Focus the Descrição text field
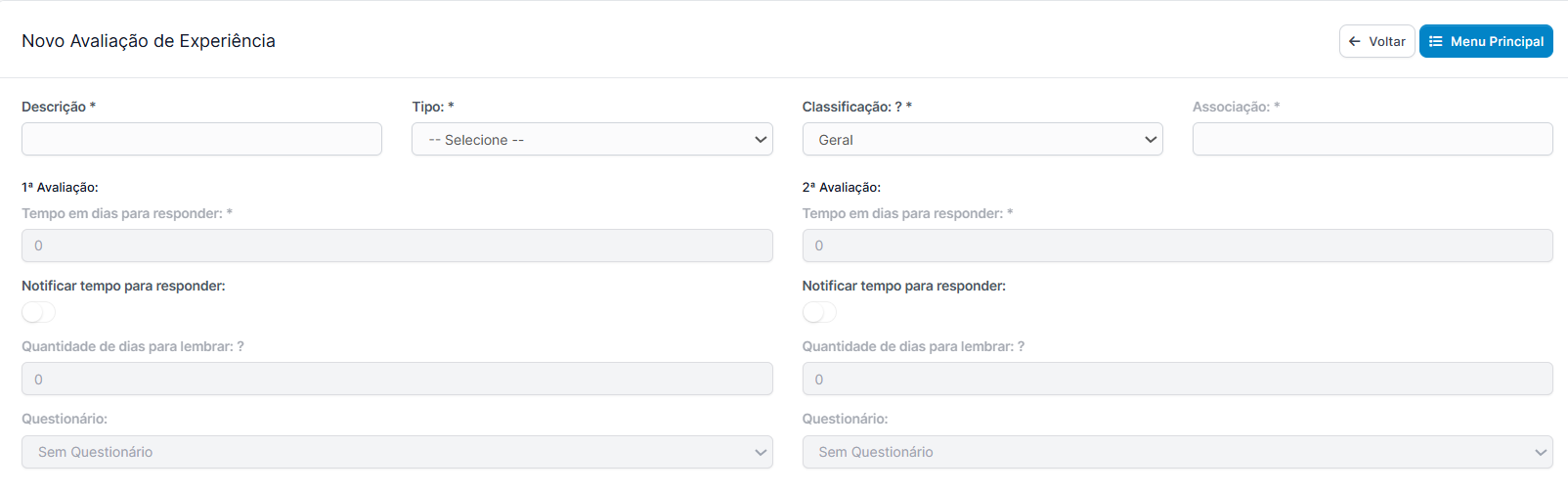Viewport: 1568px width, 492px height. click(x=201, y=139)
